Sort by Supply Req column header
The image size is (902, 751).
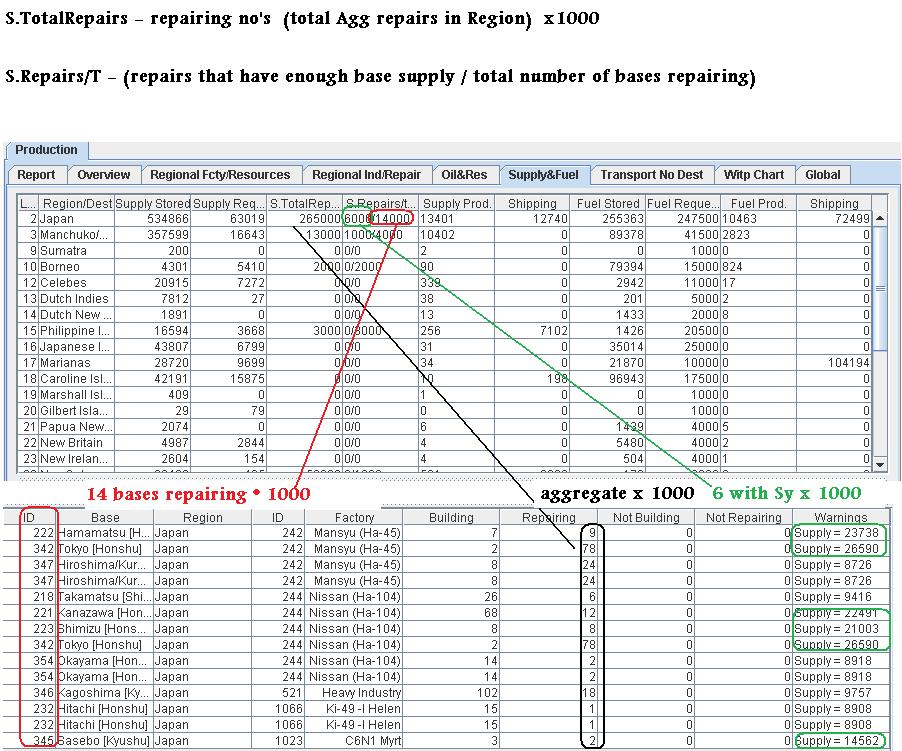[x=229, y=204]
